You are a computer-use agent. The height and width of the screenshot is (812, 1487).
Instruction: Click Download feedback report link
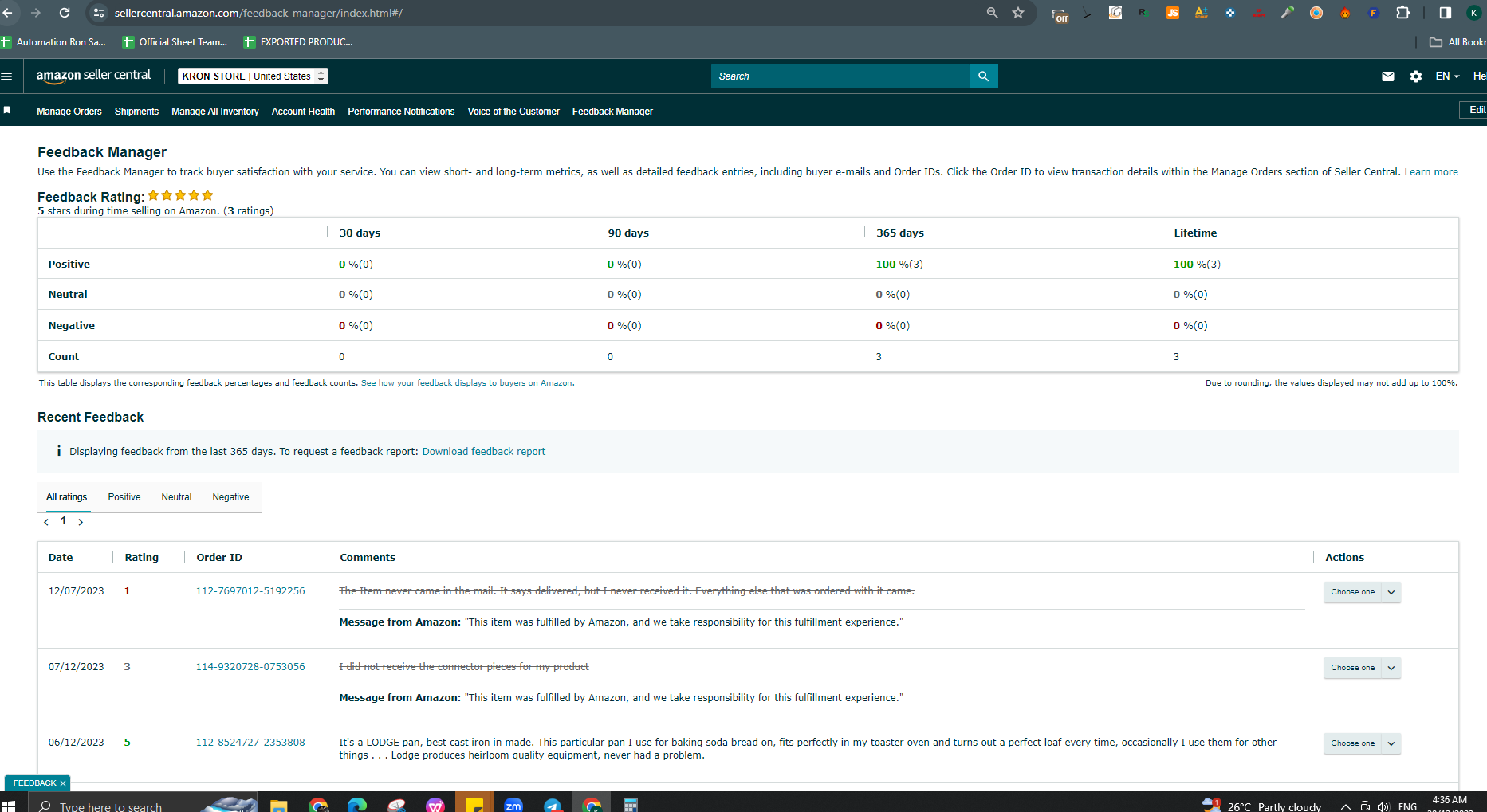[484, 452]
